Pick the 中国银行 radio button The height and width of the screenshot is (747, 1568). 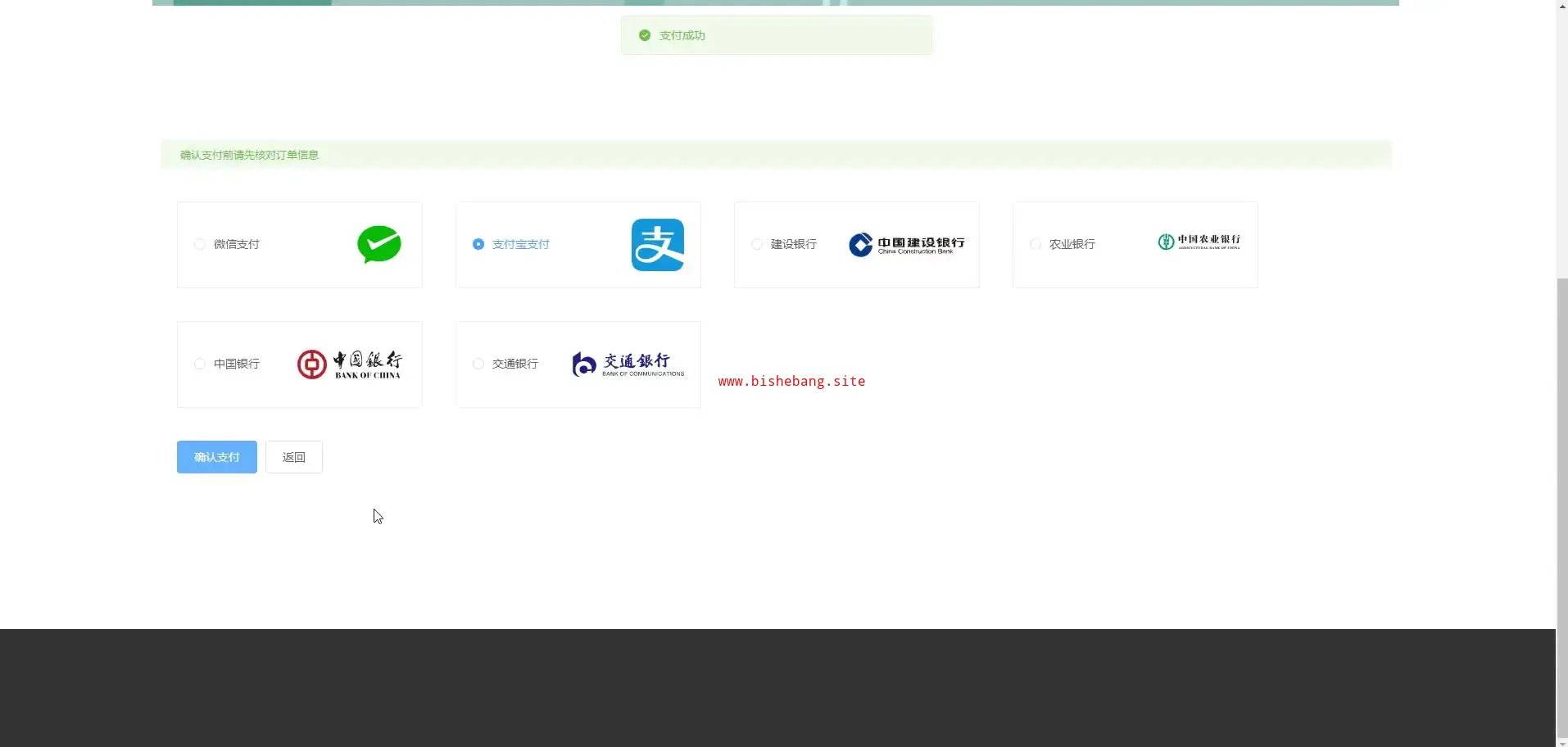pyautogui.click(x=200, y=364)
